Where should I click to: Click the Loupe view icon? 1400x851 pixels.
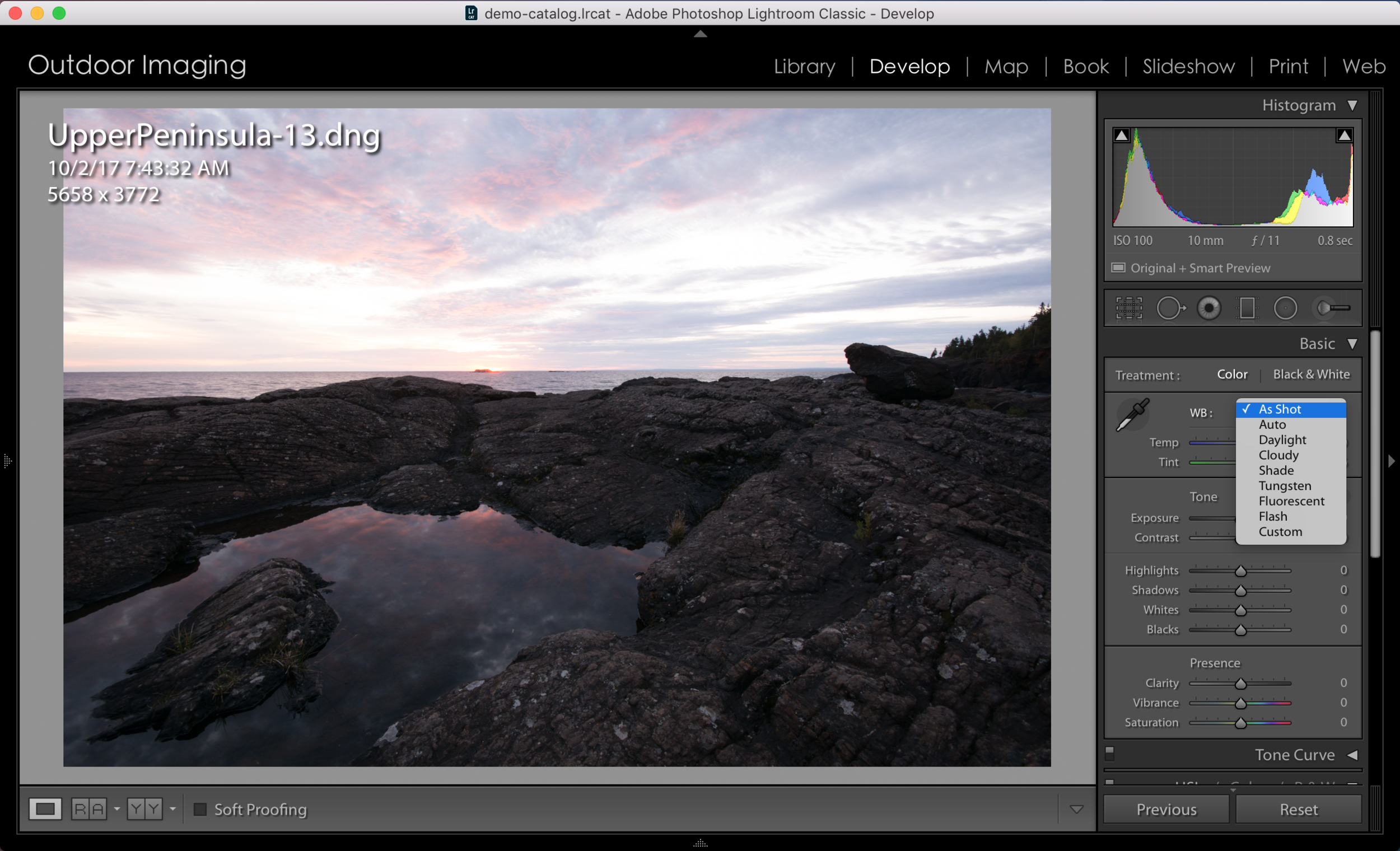45,809
